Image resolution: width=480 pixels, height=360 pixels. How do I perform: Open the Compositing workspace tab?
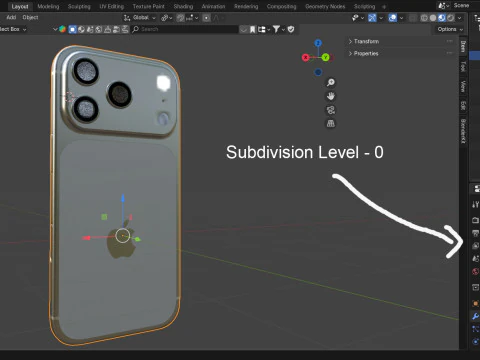pos(281,6)
